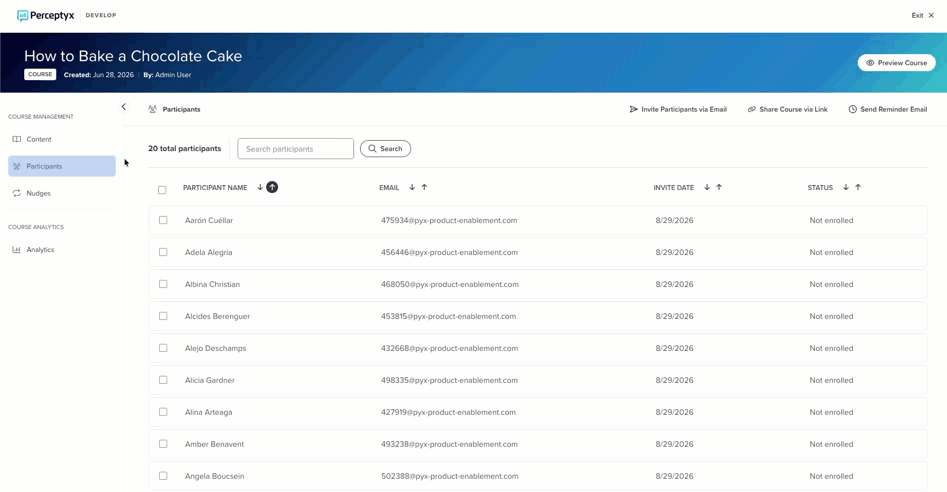Click Invite Participants via Email

coord(678,109)
